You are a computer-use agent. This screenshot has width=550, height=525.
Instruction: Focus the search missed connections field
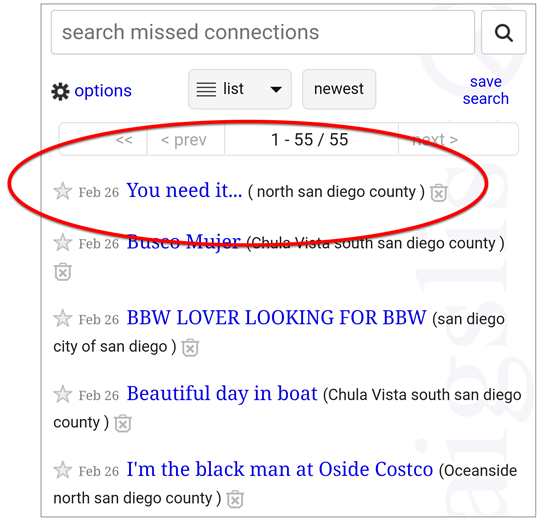pos(263,32)
